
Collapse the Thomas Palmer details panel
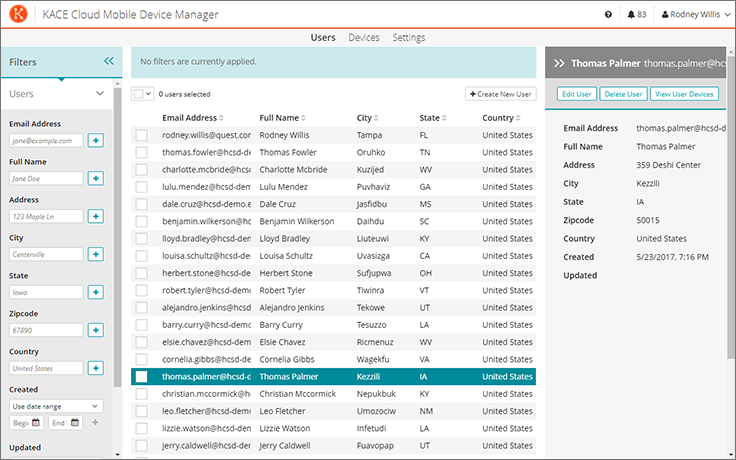559,62
